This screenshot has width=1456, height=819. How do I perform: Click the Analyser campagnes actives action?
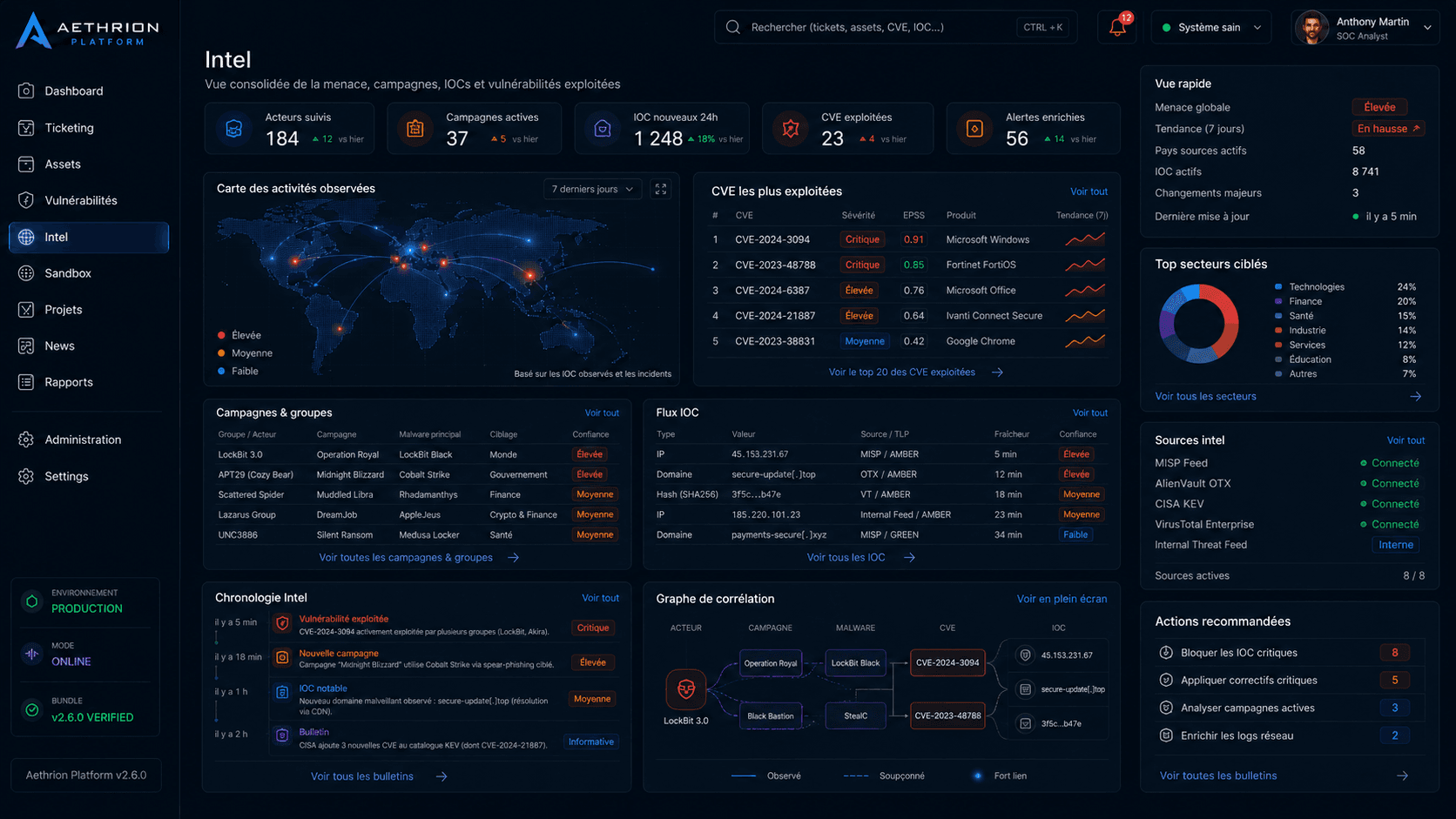tap(1290, 708)
